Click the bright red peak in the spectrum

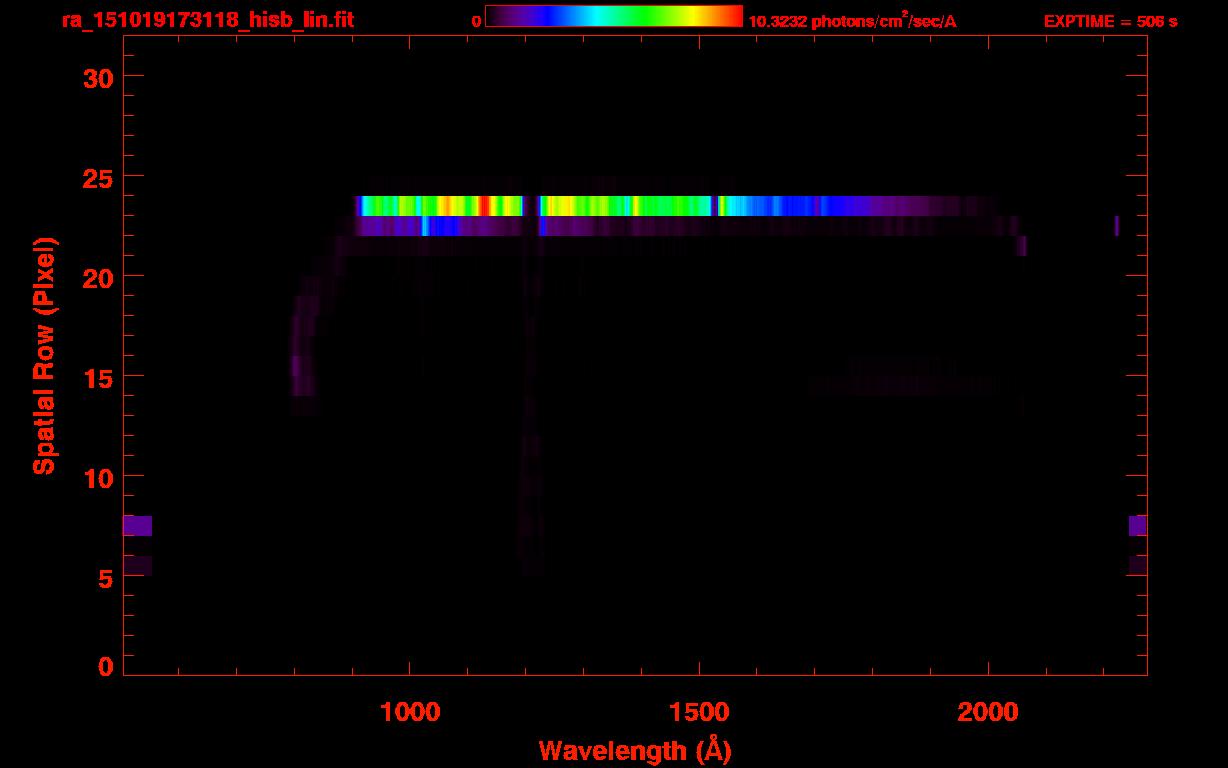pos(483,206)
